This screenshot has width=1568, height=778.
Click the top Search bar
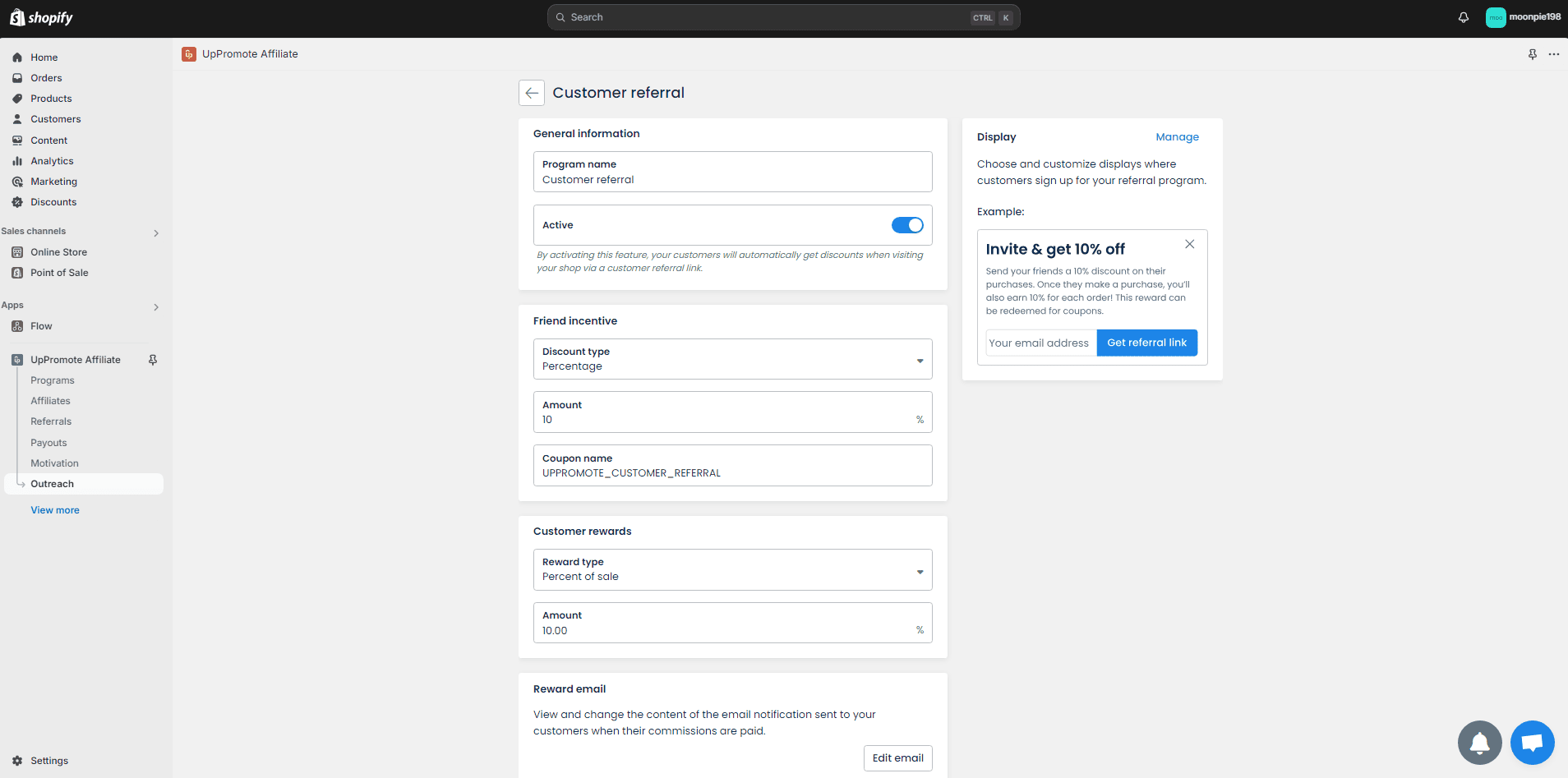coord(784,17)
